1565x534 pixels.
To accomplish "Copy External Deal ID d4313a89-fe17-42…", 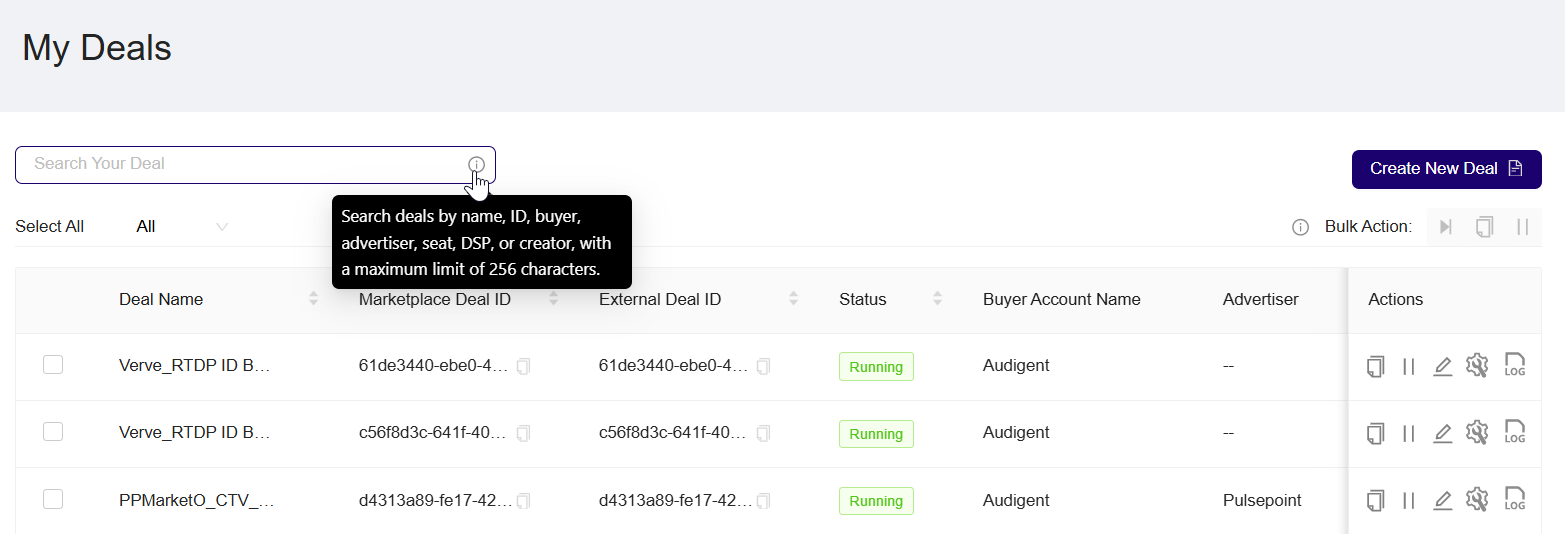I will point(764,501).
